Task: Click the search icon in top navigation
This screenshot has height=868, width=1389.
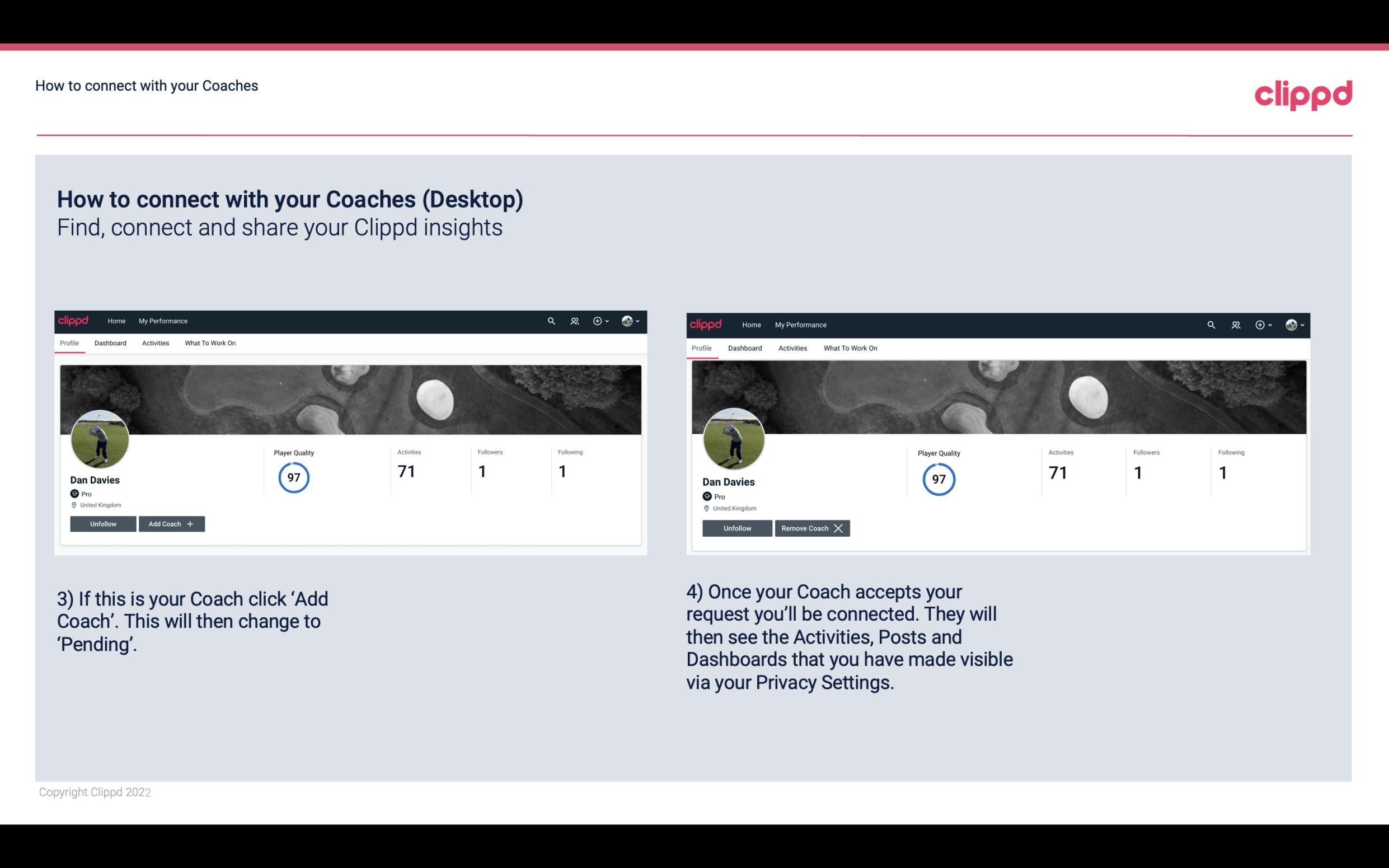Action: [552, 320]
